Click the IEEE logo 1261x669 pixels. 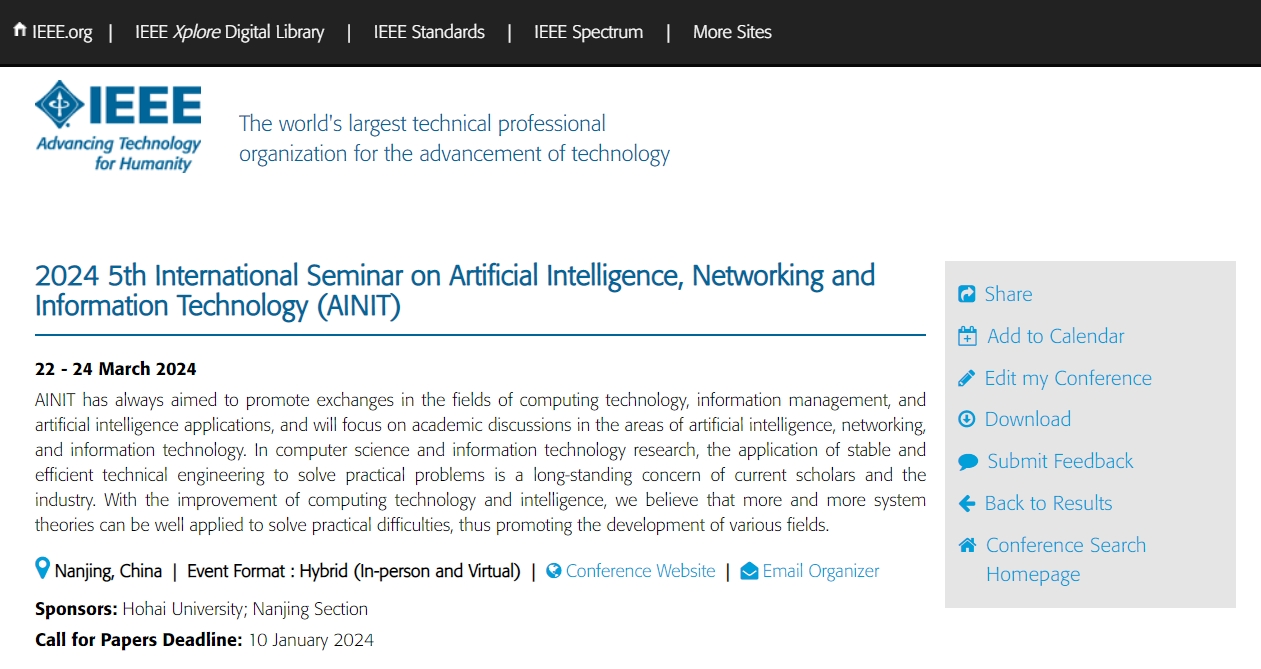pyautogui.click(x=118, y=126)
